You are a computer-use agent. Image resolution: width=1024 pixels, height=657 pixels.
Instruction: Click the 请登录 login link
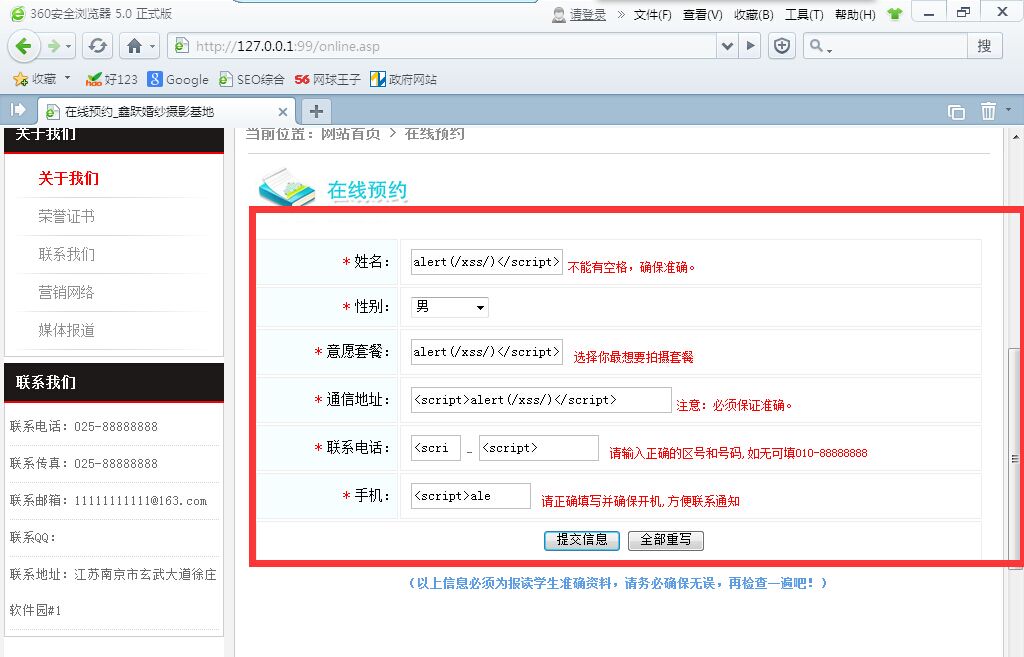pos(587,14)
